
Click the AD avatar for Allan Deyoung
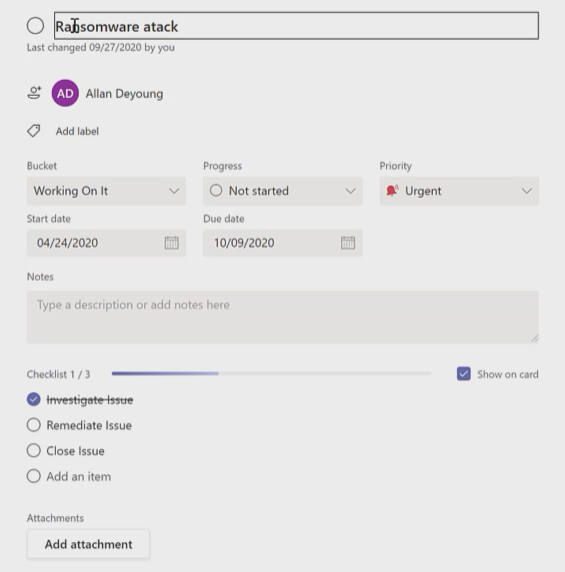pyautogui.click(x=65, y=93)
